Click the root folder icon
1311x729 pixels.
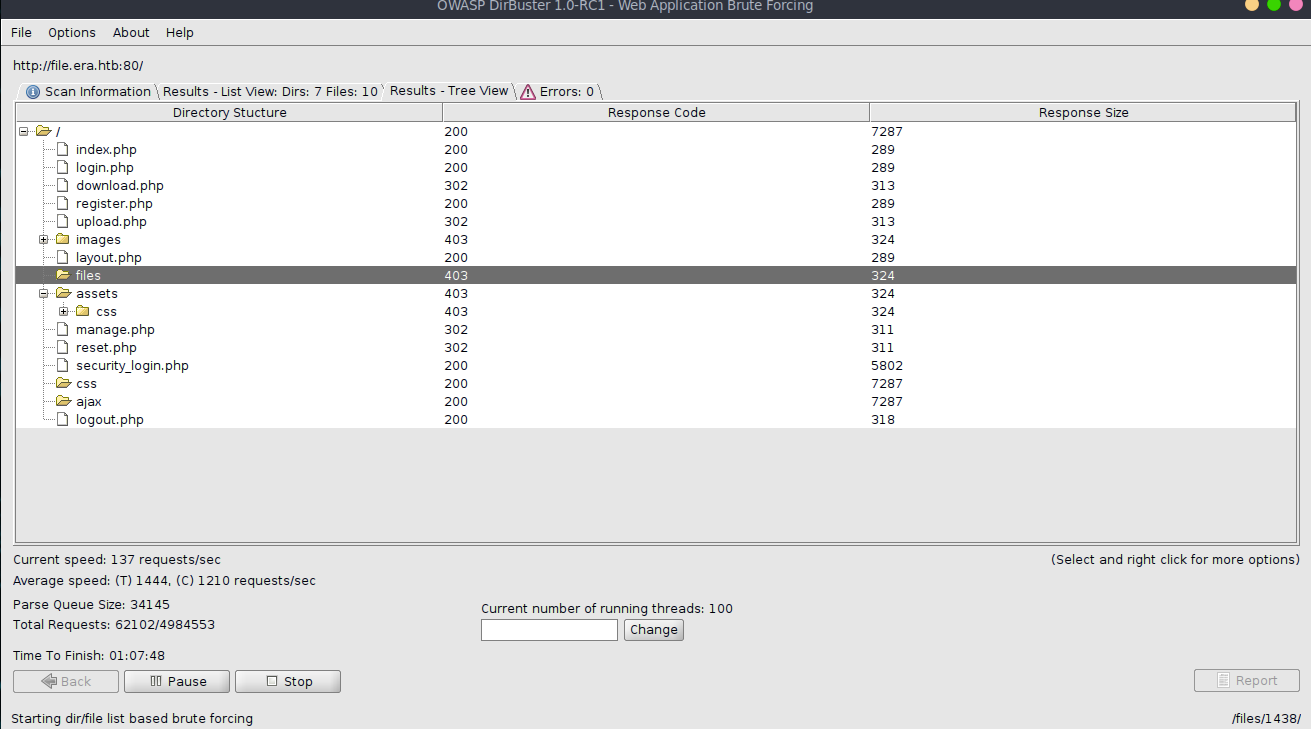pos(43,132)
